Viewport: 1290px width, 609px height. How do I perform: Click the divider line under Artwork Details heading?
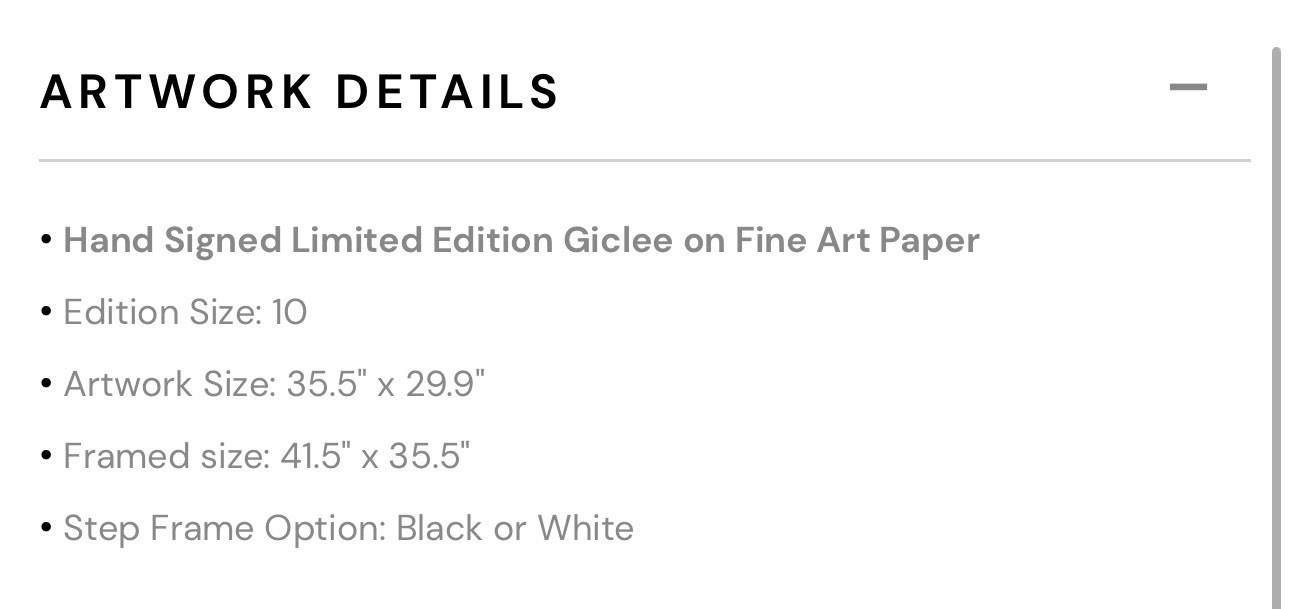pyautogui.click(x=645, y=160)
